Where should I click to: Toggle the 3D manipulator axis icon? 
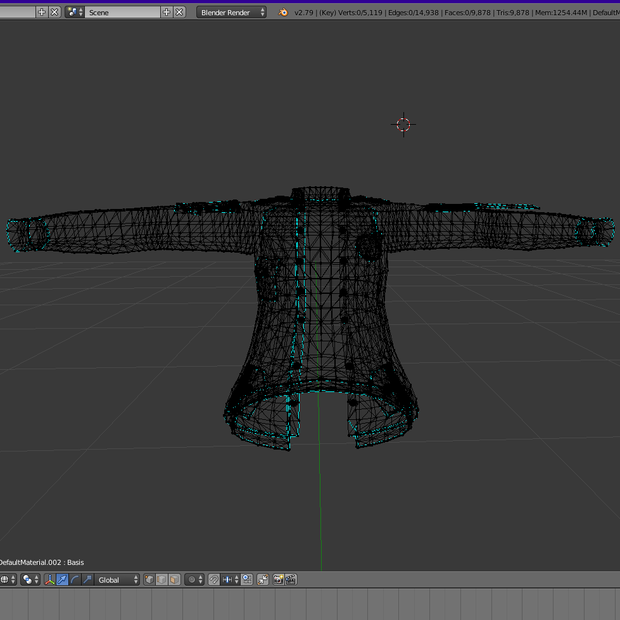50,580
